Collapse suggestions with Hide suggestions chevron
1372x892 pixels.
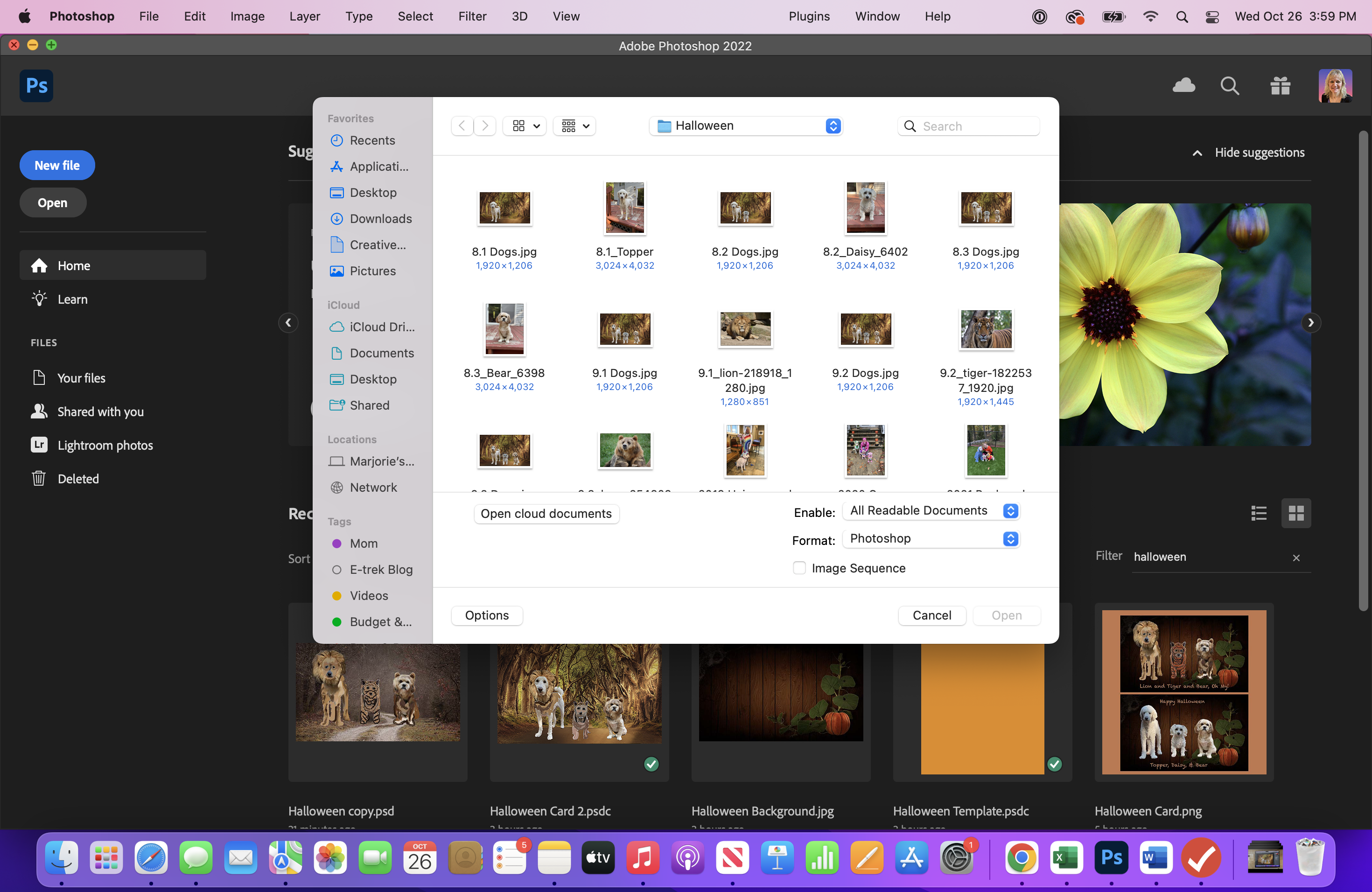pos(1197,153)
